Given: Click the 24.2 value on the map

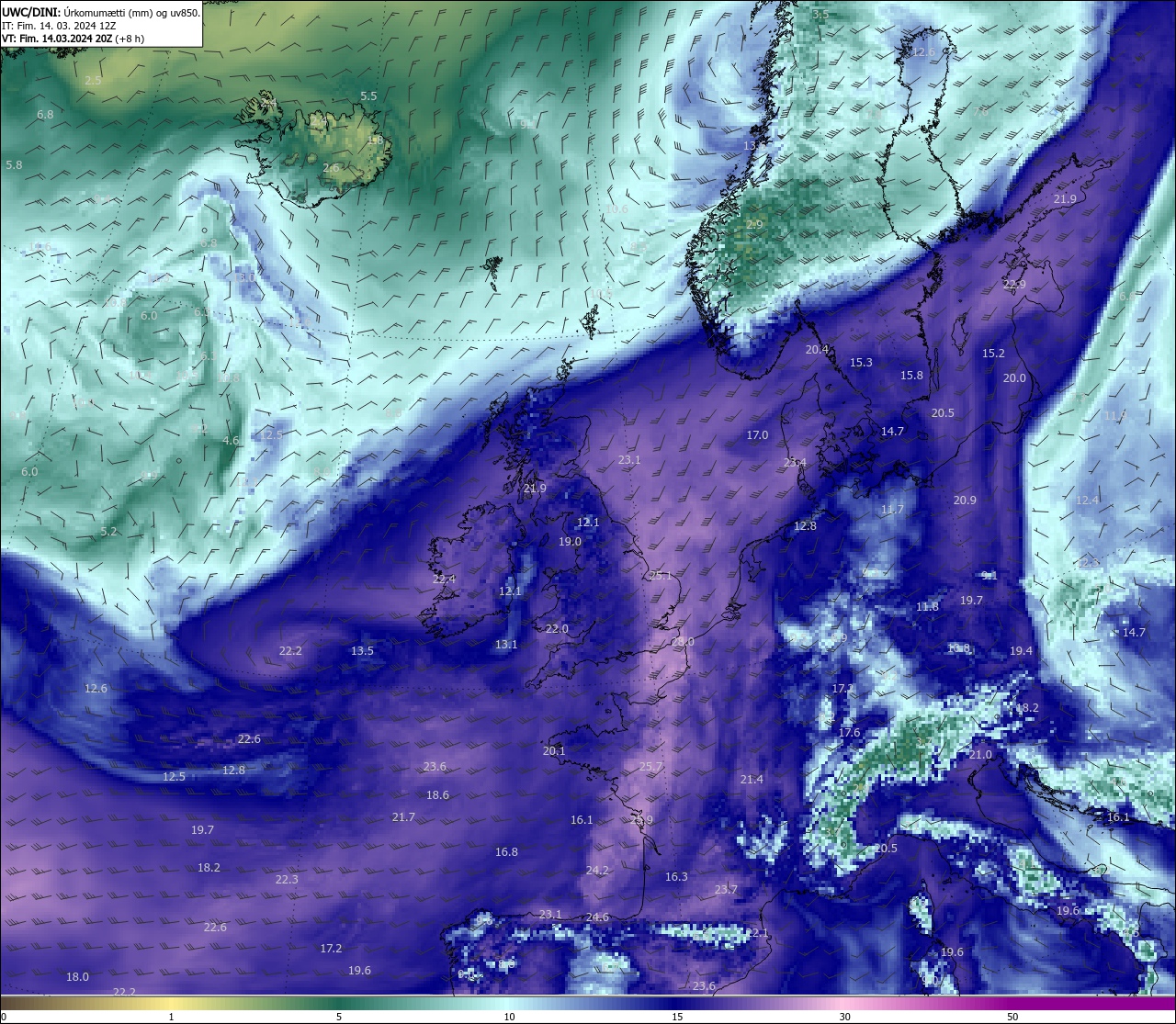Looking at the screenshot, I should tap(597, 871).
